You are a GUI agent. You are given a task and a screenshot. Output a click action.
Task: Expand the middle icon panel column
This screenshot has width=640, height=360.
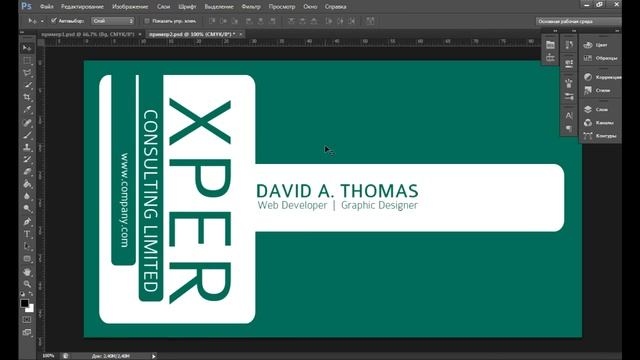573,31
